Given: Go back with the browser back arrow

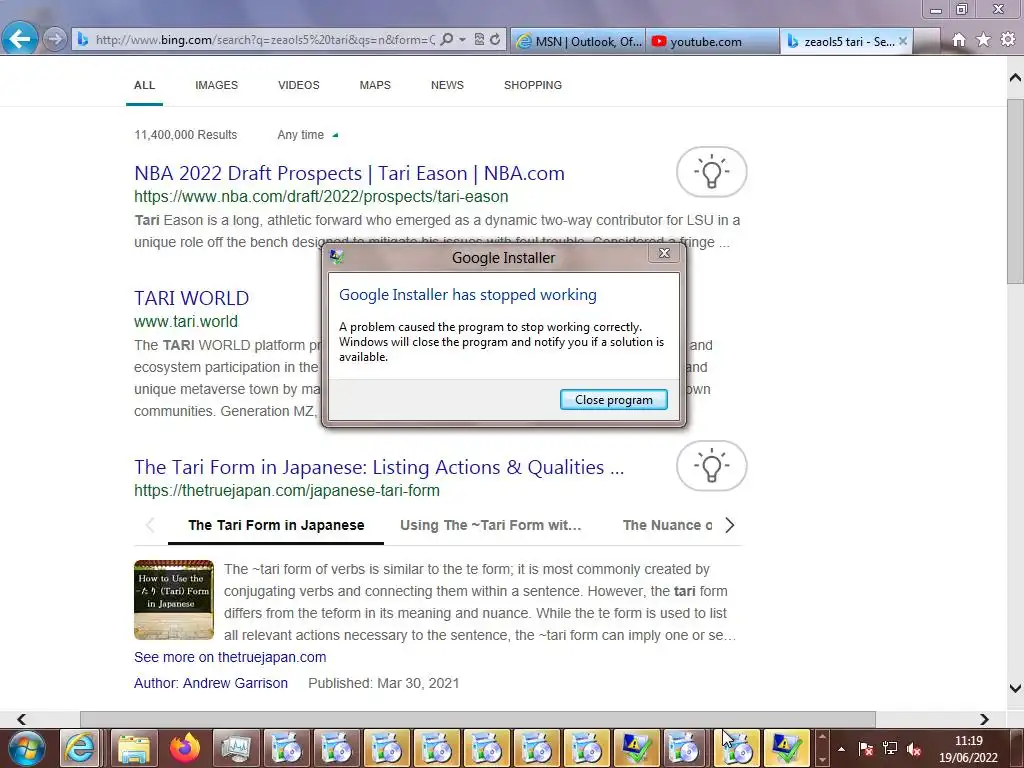Looking at the screenshot, I should pyautogui.click(x=20, y=39).
